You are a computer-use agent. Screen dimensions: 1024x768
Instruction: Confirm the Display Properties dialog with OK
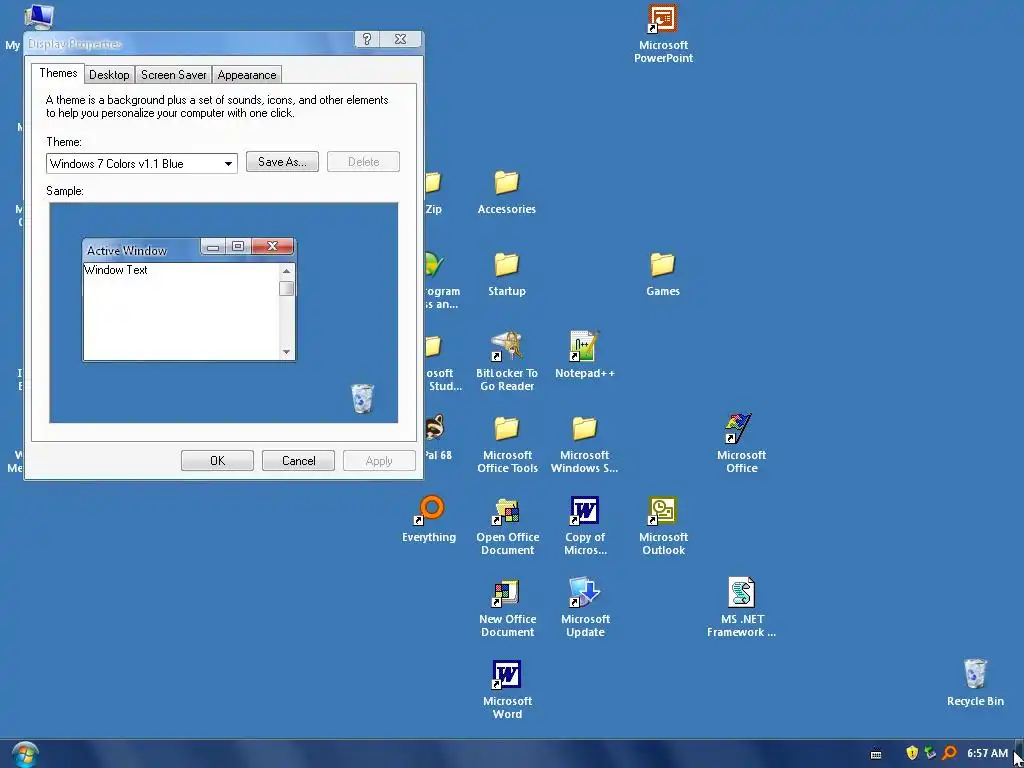pos(217,460)
